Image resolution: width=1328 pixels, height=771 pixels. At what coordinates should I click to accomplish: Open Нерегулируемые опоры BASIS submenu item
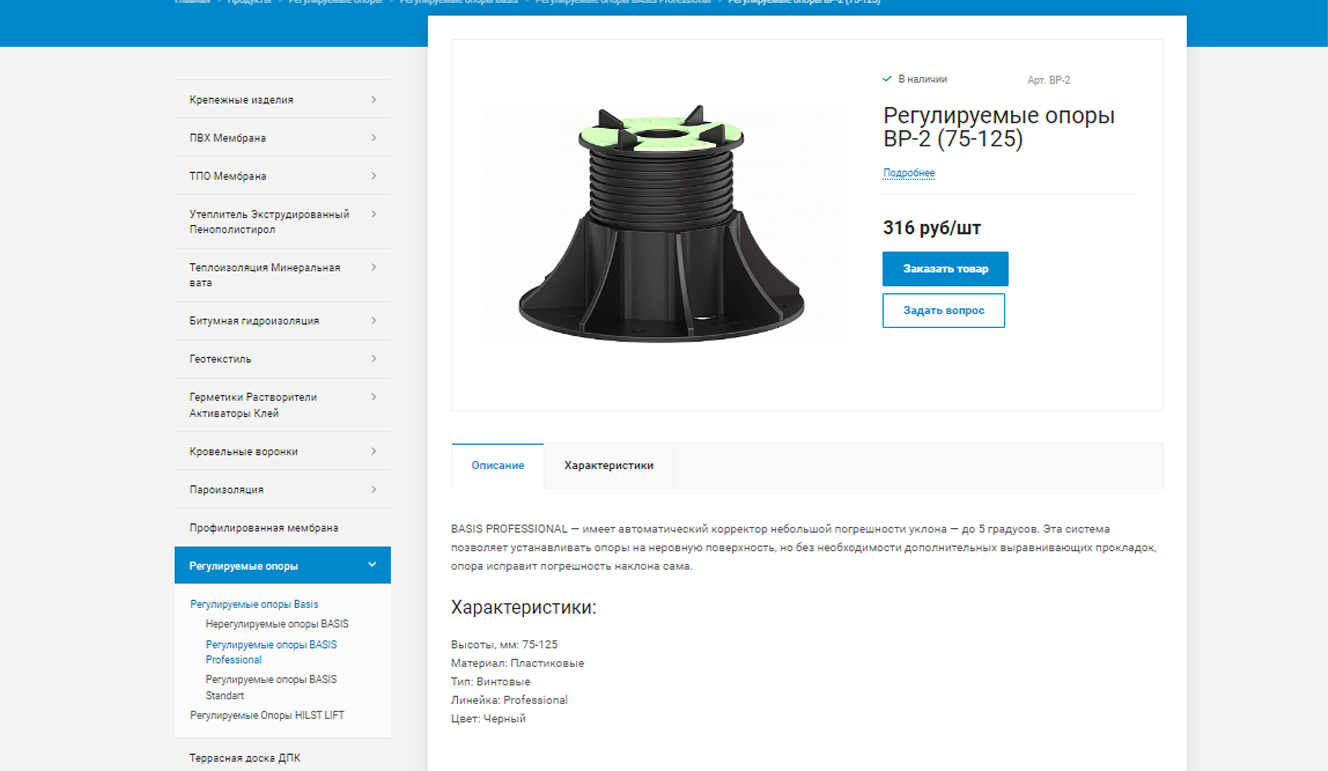(x=277, y=624)
